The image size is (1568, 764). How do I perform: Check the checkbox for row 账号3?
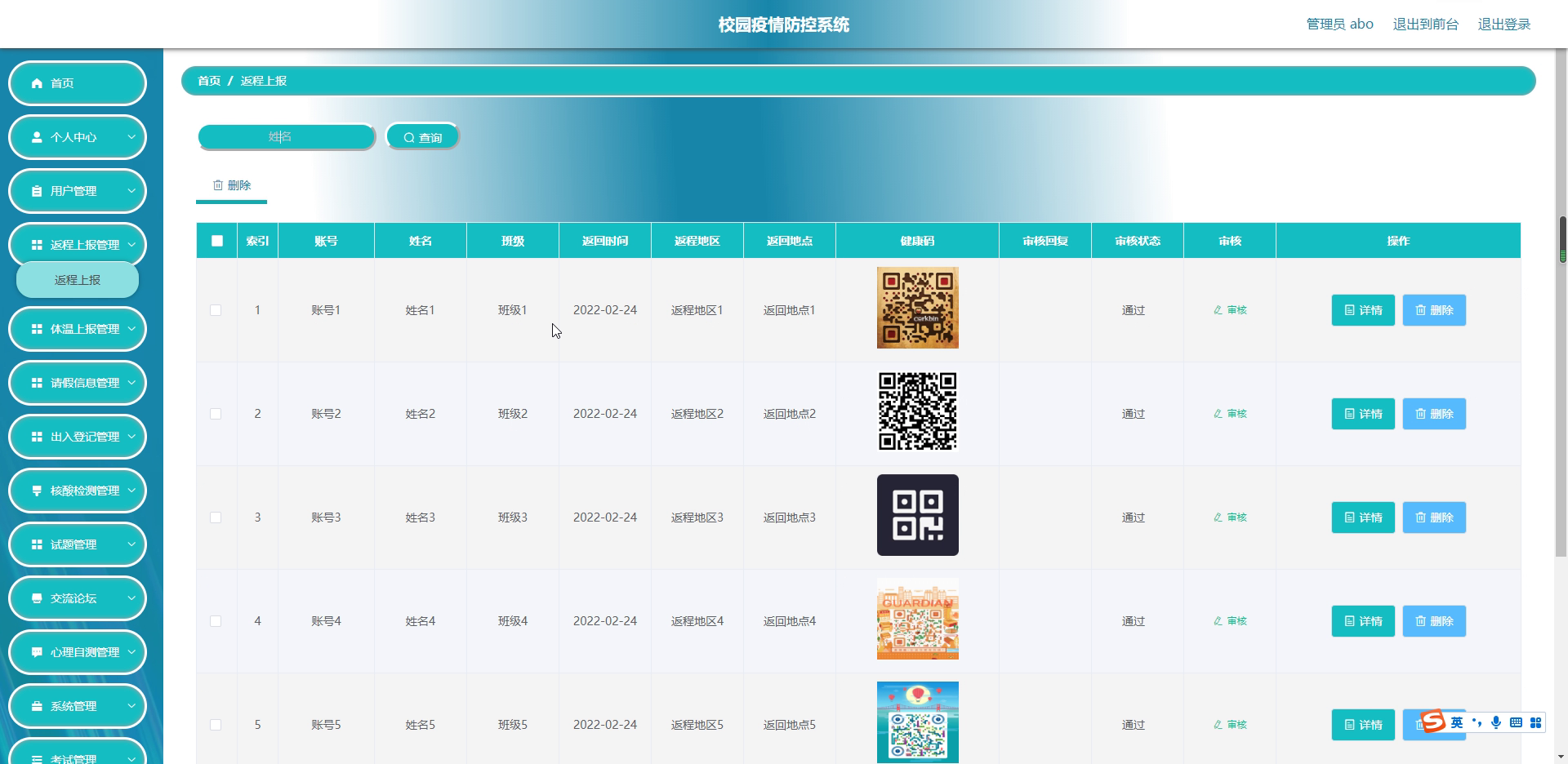(x=216, y=517)
